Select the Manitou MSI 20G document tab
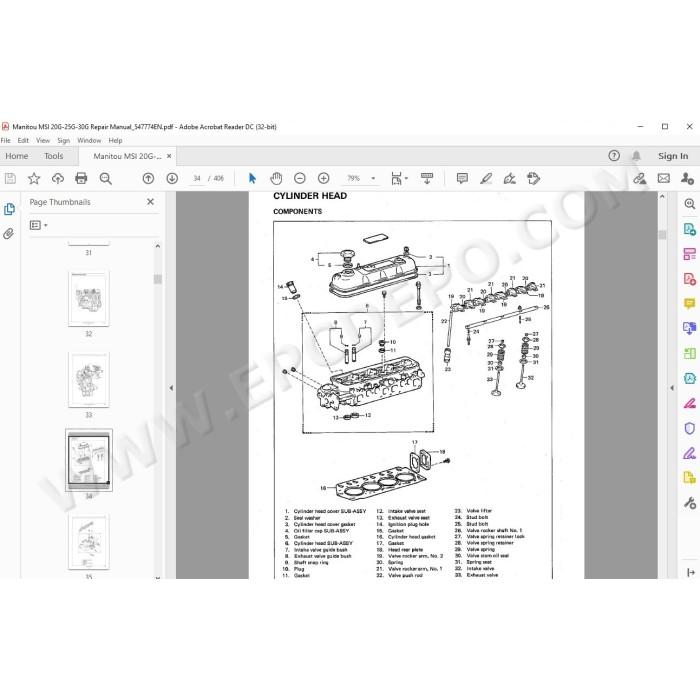Screen dimensions: 700x700 [x=127, y=156]
